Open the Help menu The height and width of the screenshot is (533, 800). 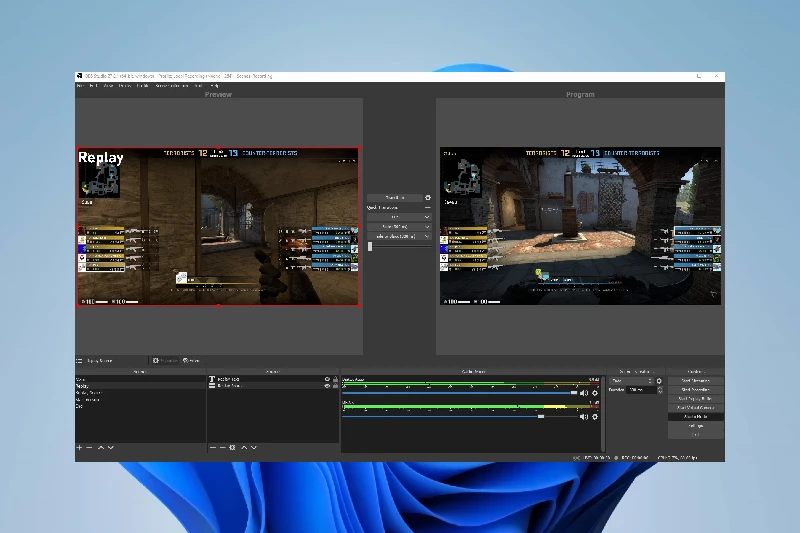tap(214, 86)
